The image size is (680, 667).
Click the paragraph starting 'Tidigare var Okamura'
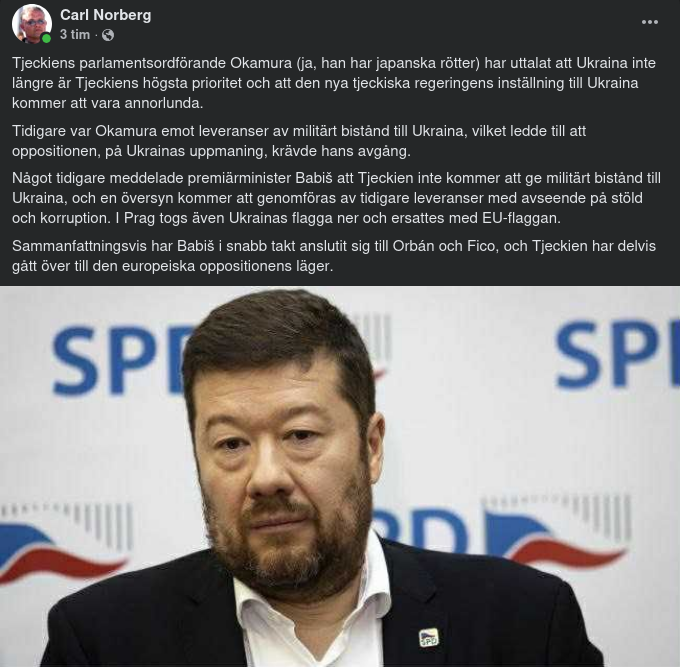point(299,141)
